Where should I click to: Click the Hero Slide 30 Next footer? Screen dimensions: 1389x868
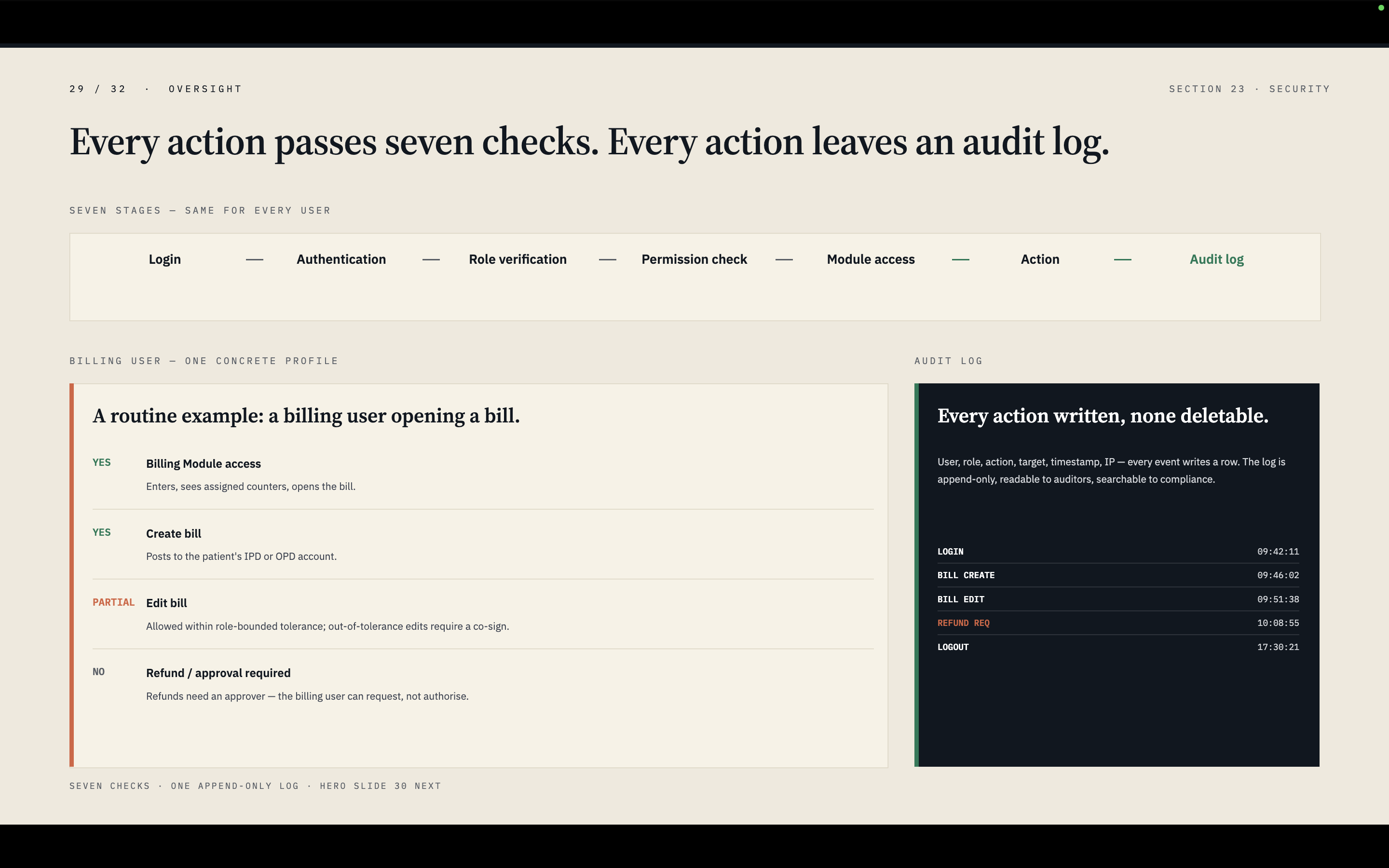[x=380, y=786]
